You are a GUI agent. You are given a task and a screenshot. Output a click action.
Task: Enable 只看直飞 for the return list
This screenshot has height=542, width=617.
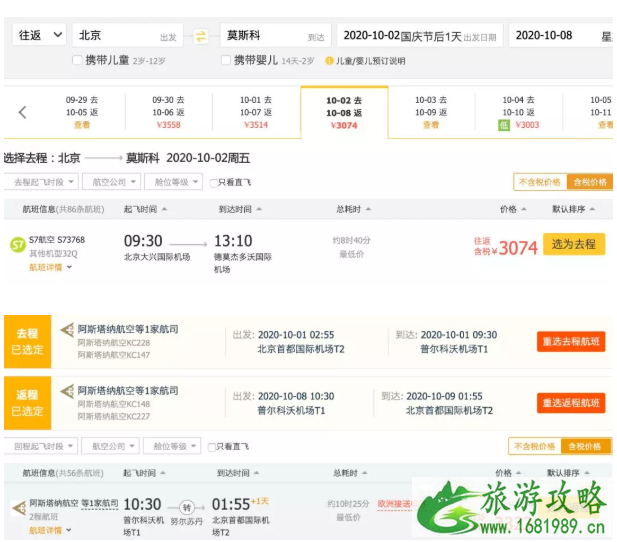[x=212, y=447]
